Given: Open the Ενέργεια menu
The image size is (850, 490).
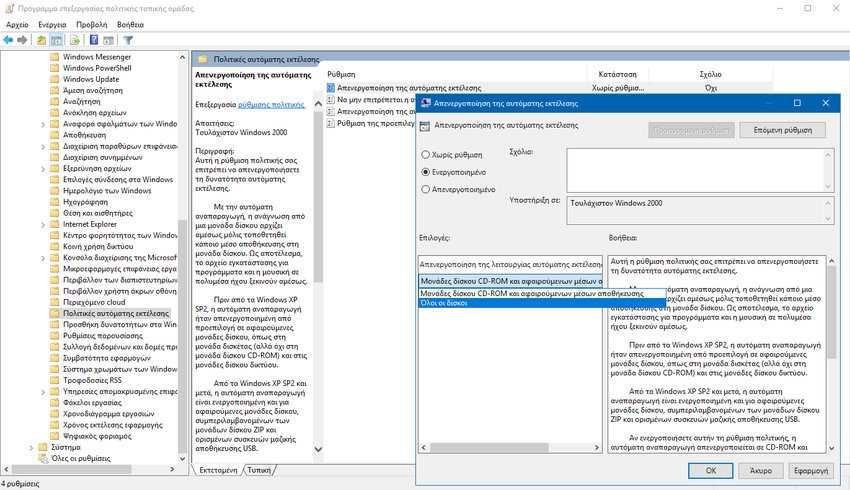Looking at the screenshot, I should coord(52,24).
